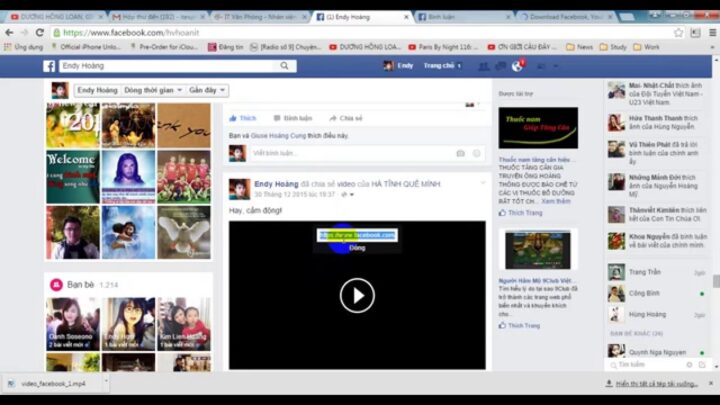The height and width of the screenshot is (405, 720).
Task: Switch to Download Facebook browser tab
Action: coord(566,17)
